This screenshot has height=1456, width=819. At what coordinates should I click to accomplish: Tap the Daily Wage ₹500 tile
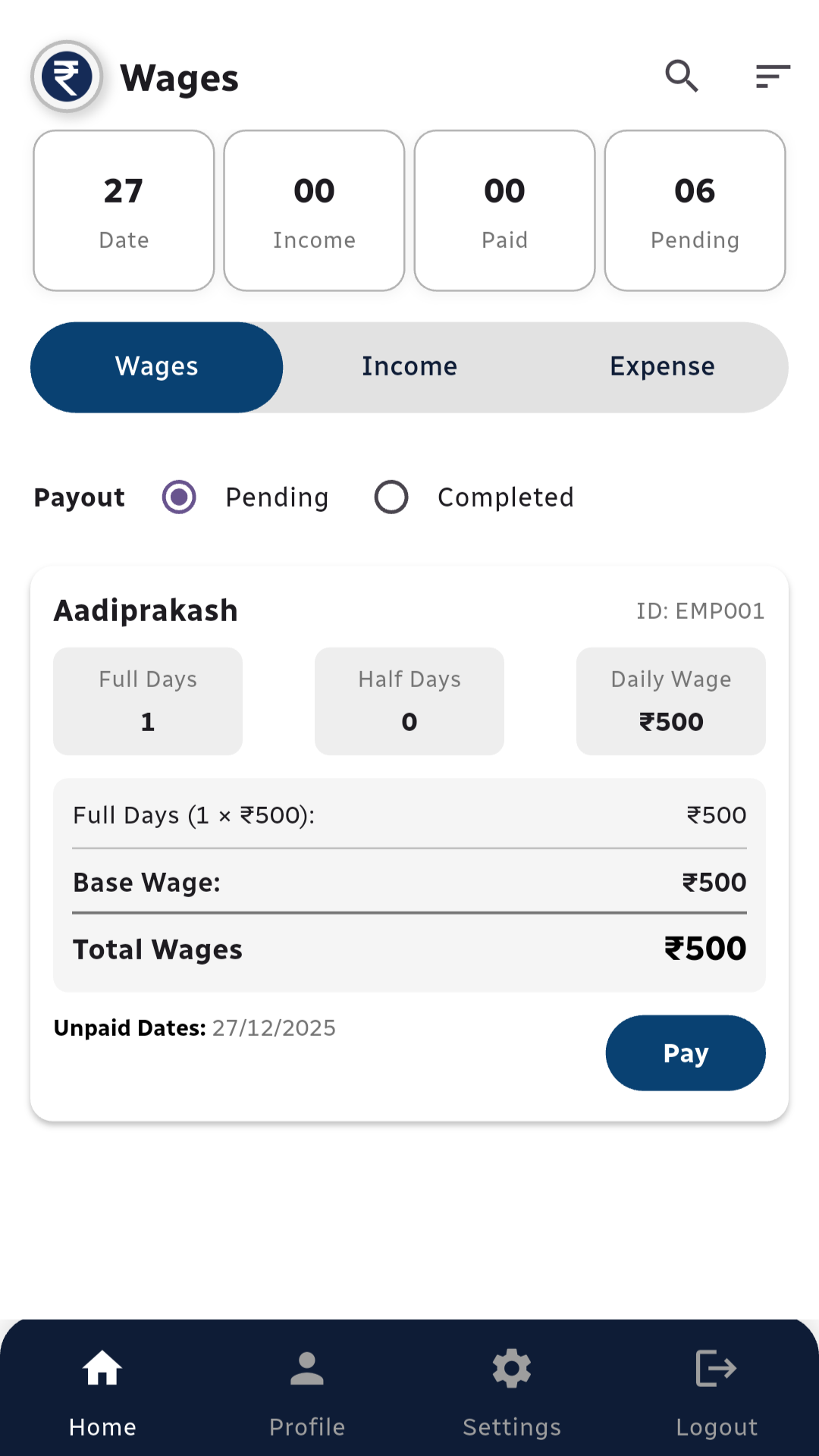click(x=670, y=701)
